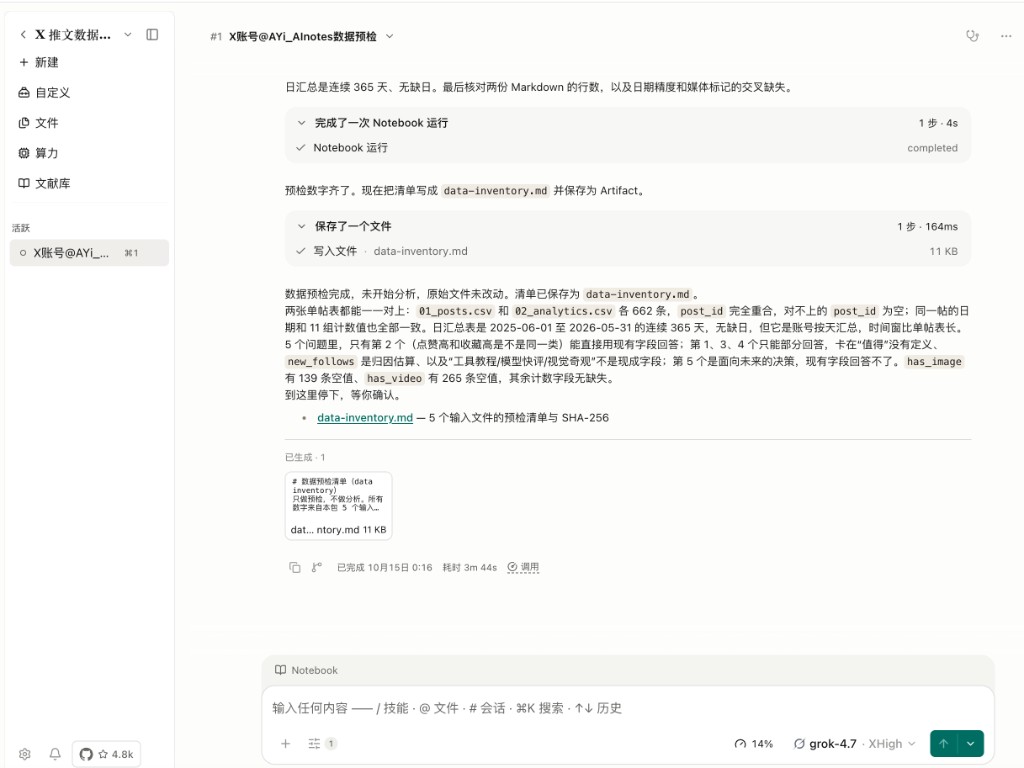Toggle the sidebar panel icon

pyautogui.click(x=152, y=35)
